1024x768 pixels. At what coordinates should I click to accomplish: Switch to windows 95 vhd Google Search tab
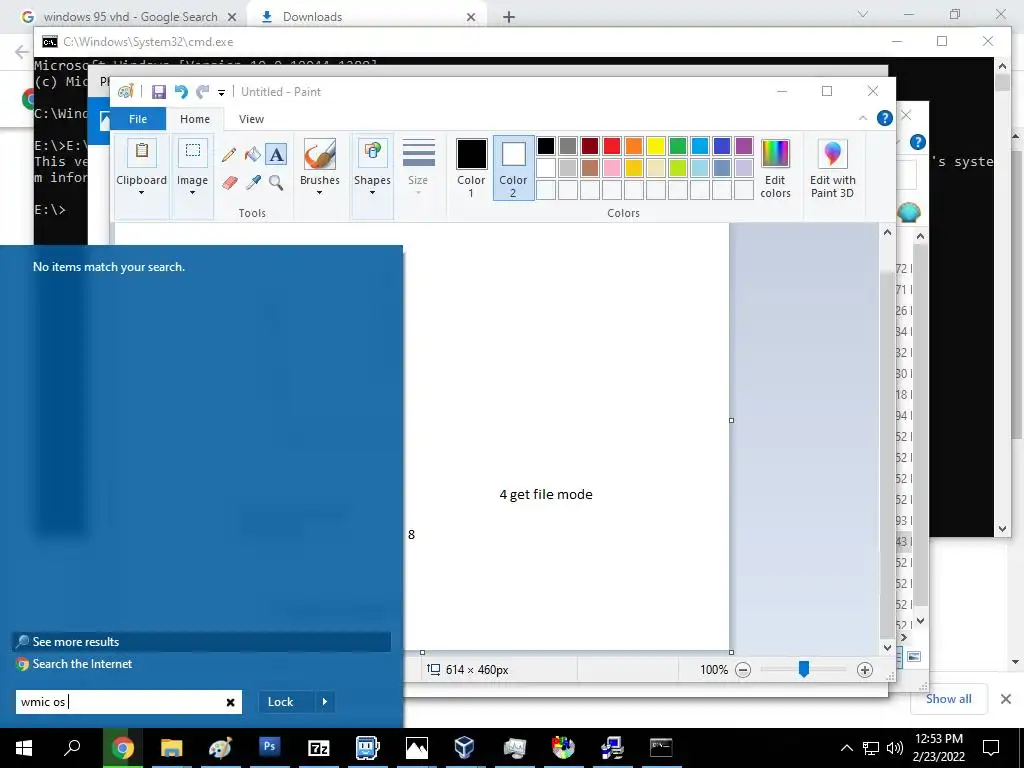pyautogui.click(x=130, y=17)
